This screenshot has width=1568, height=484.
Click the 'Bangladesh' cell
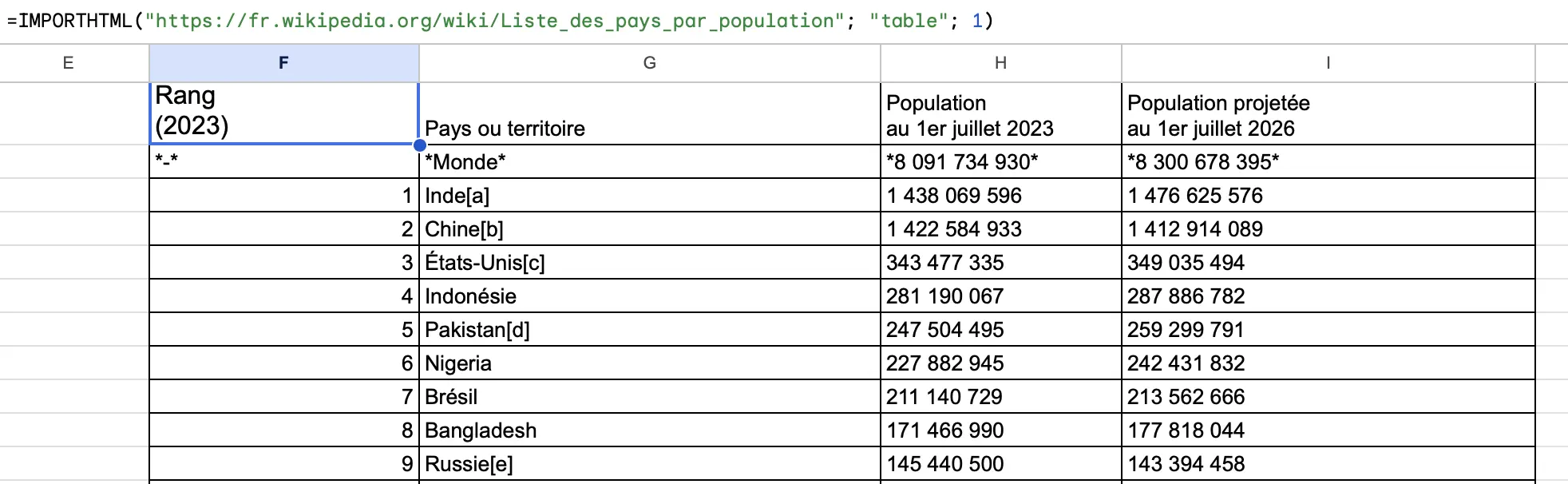pyautogui.click(x=650, y=430)
